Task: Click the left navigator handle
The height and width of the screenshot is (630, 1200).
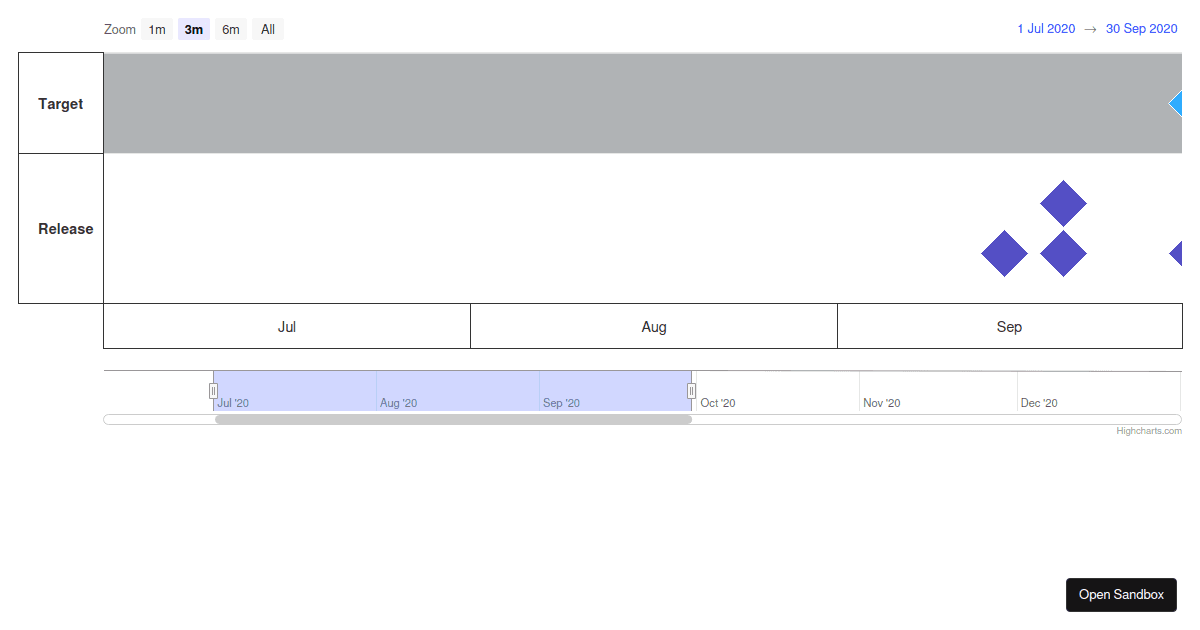Action: [x=213, y=391]
